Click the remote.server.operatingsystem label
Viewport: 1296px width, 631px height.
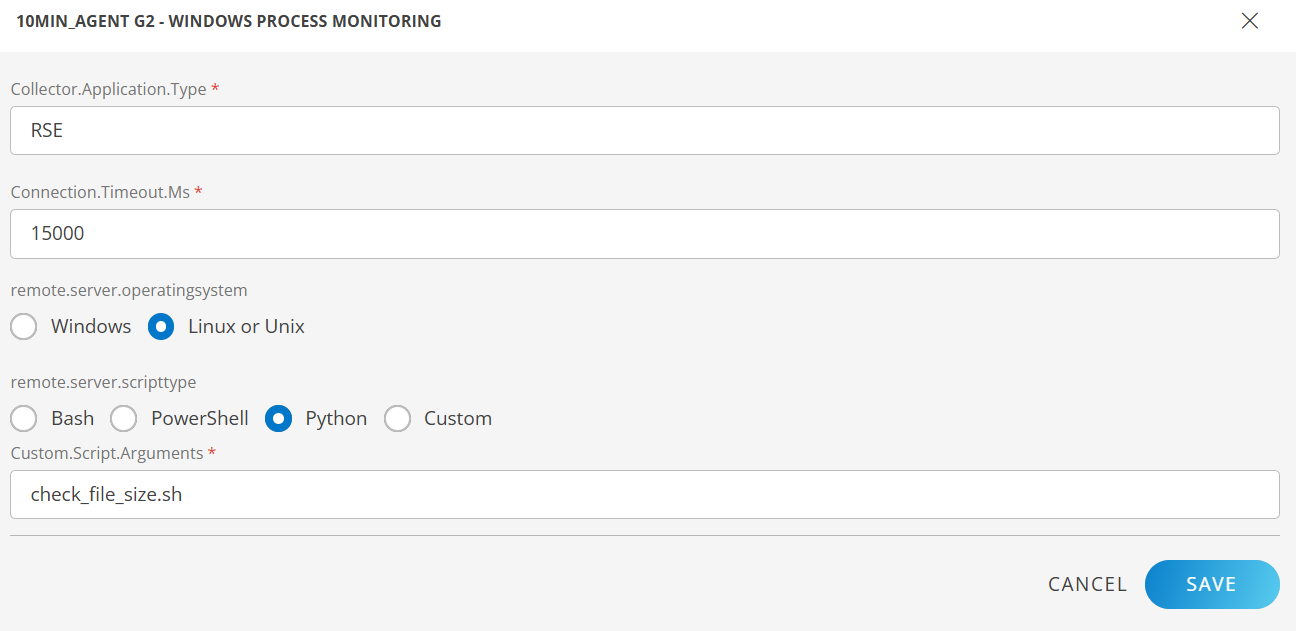coord(129,291)
